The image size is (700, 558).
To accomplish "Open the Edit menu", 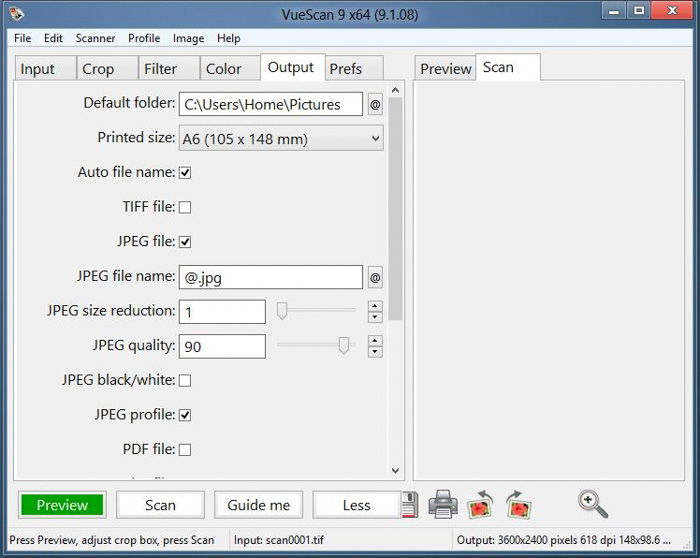I will point(53,38).
